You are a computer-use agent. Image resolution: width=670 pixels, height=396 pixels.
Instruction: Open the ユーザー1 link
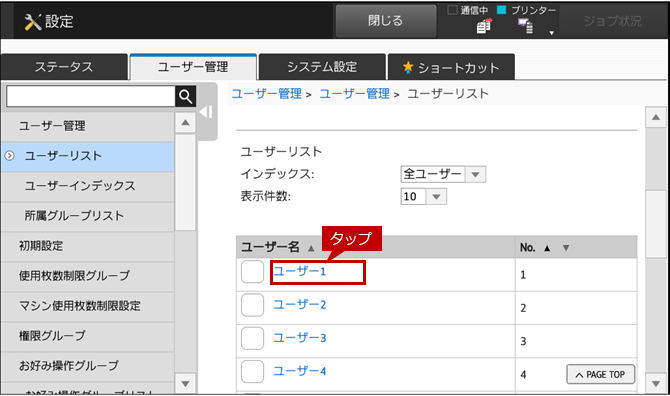coord(299,272)
